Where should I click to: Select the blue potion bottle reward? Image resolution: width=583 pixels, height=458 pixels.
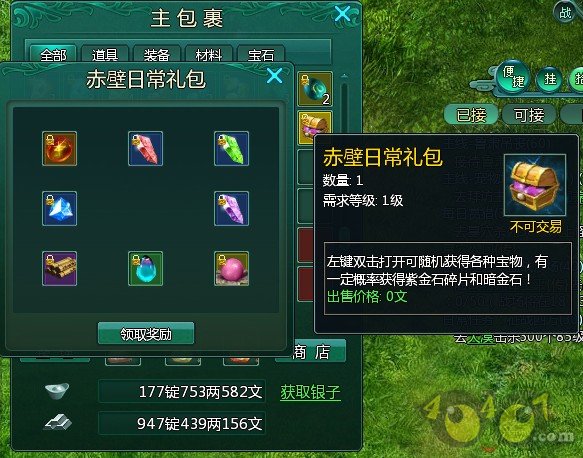145,268
